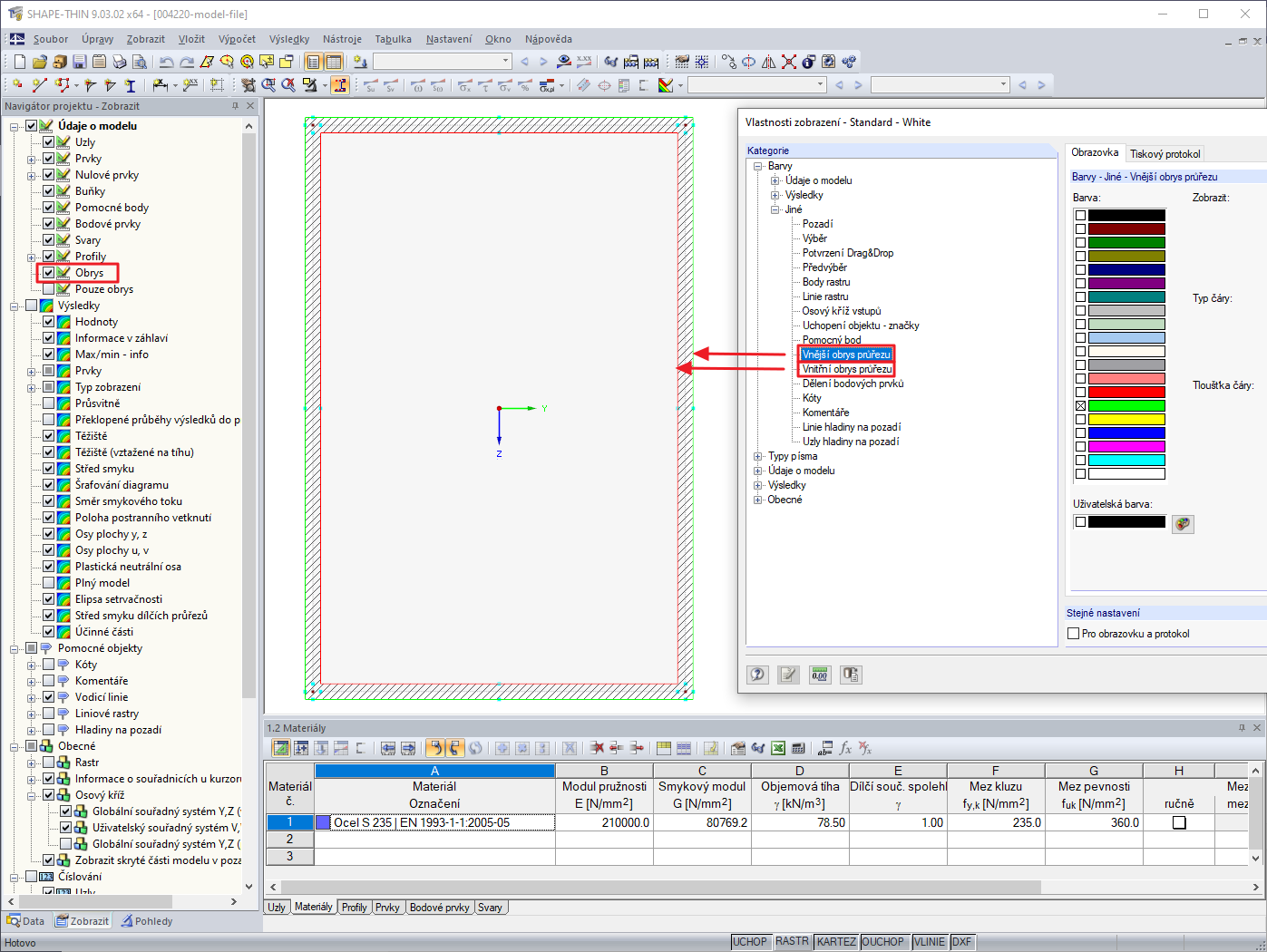Screen dimensions: 1267x952
Task: Toggle the RASTR status bar button
Action: tap(793, 942)
